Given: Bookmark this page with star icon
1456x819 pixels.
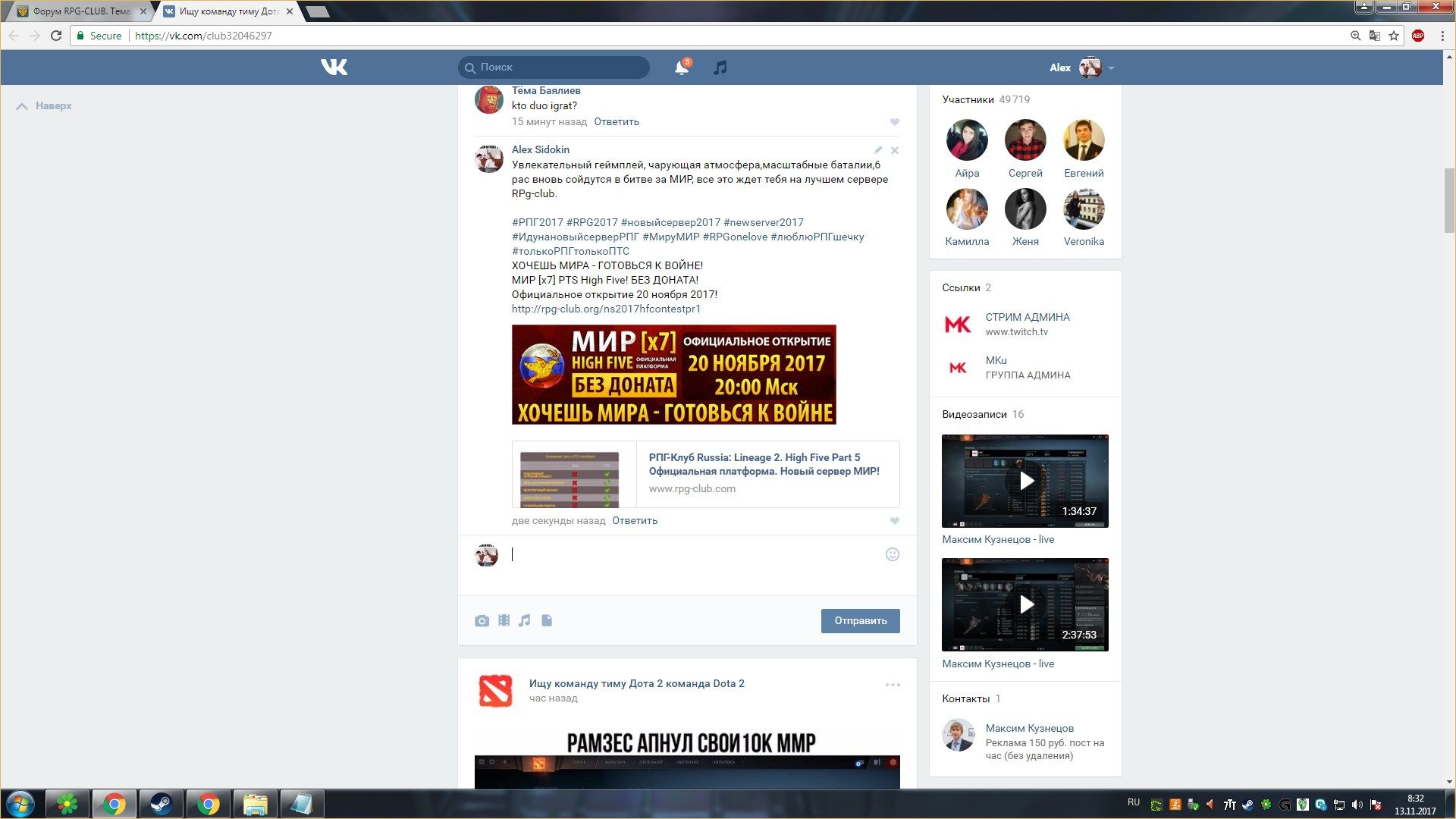Looking at the screenshot, I should [x=1394, y=36].
